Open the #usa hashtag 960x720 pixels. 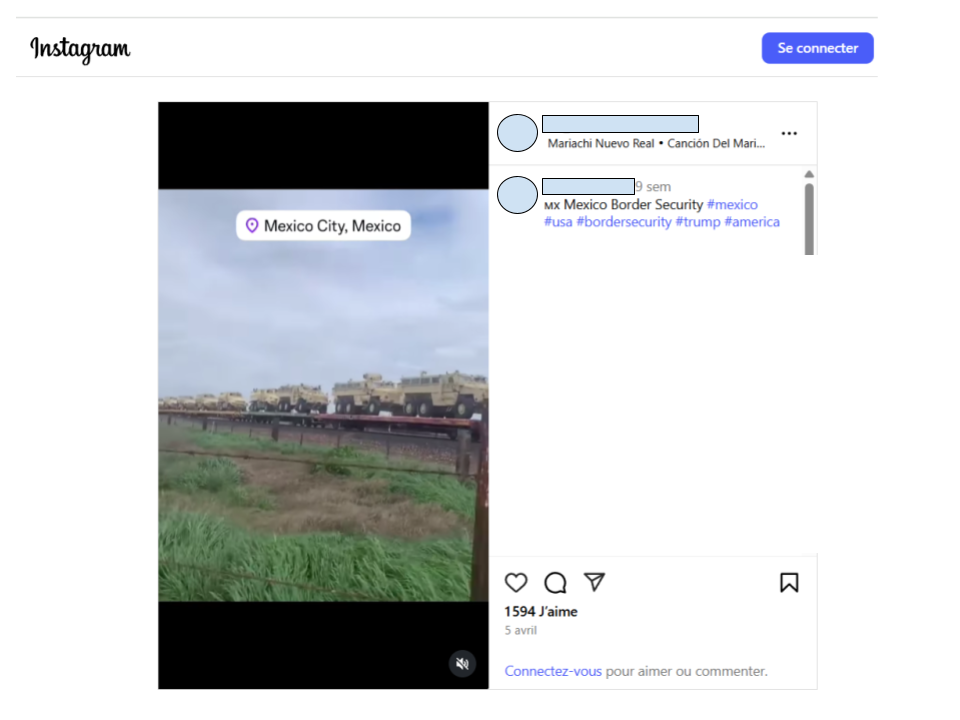pos(558,222)
